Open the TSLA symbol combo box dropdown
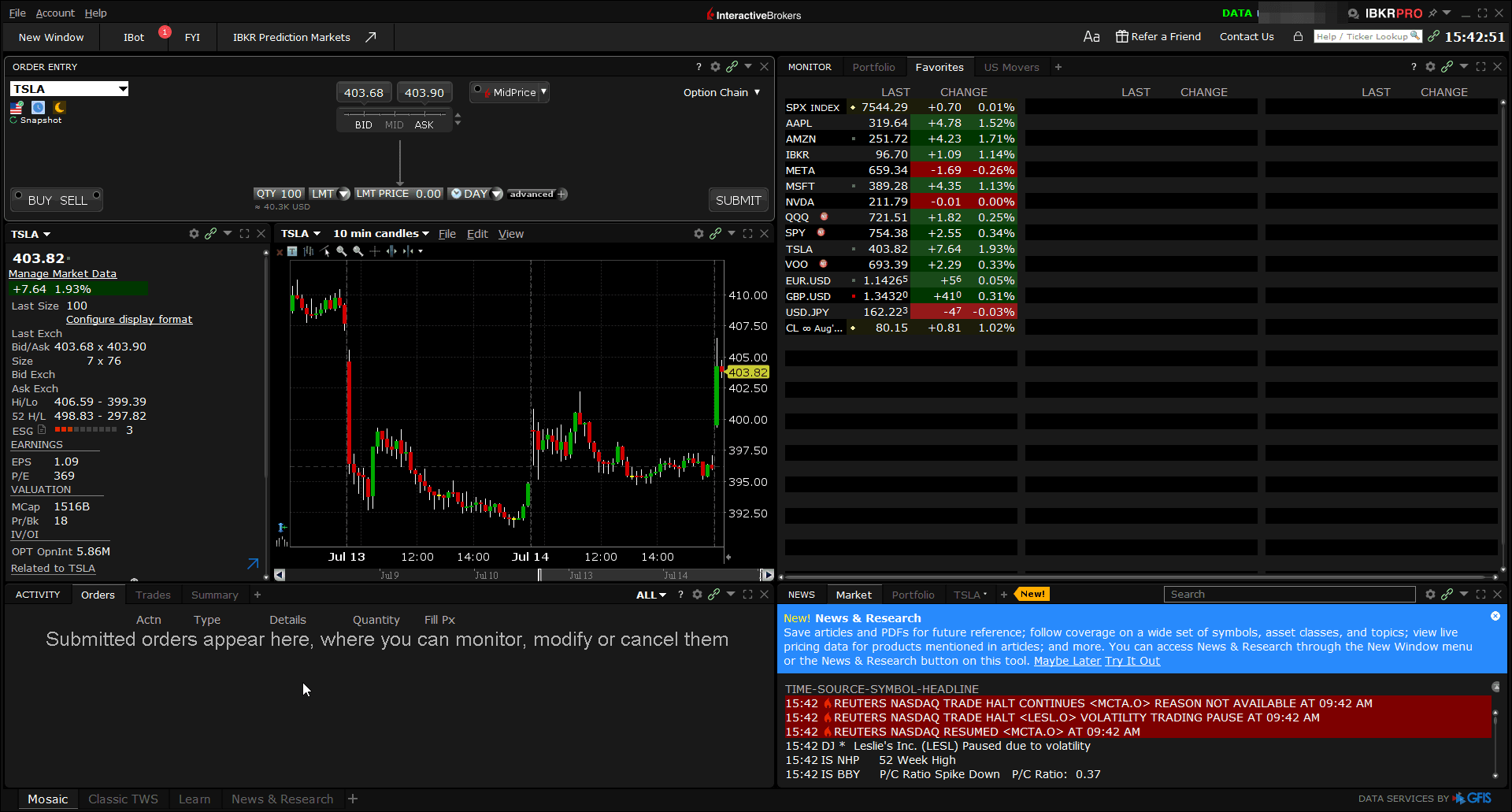 123,89
